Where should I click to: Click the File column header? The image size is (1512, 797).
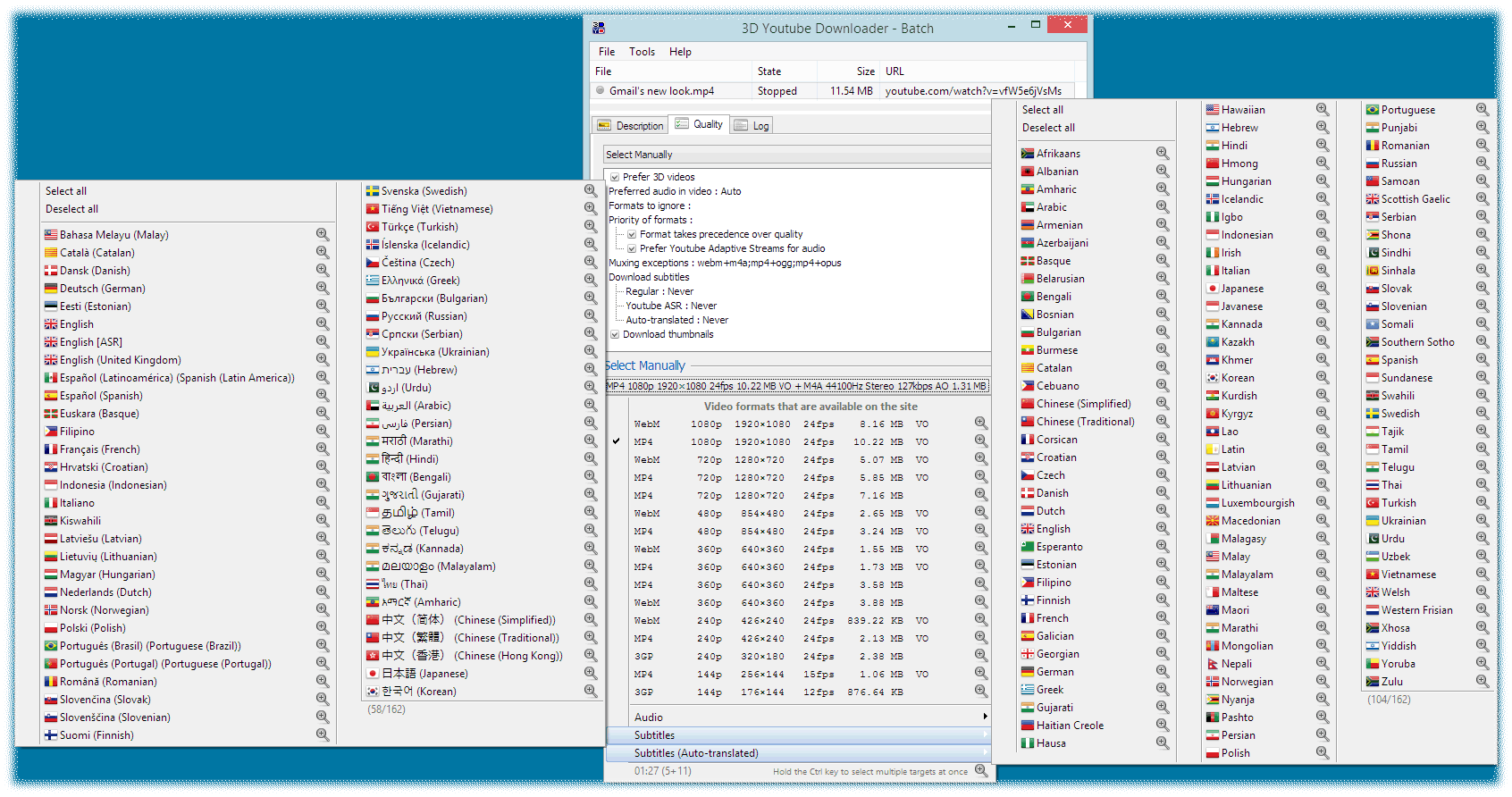point(670,71)
